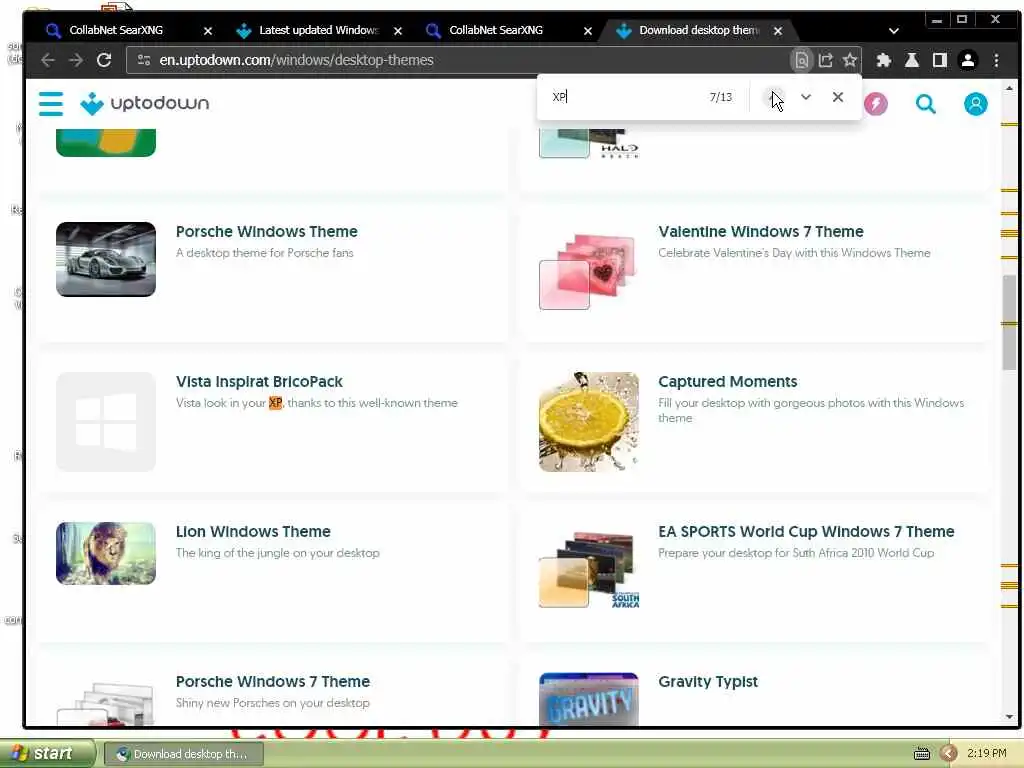Click the keyboard icon in system tray
The height and width of the screenshot is (768, 1024).
(x=921, y=754)
